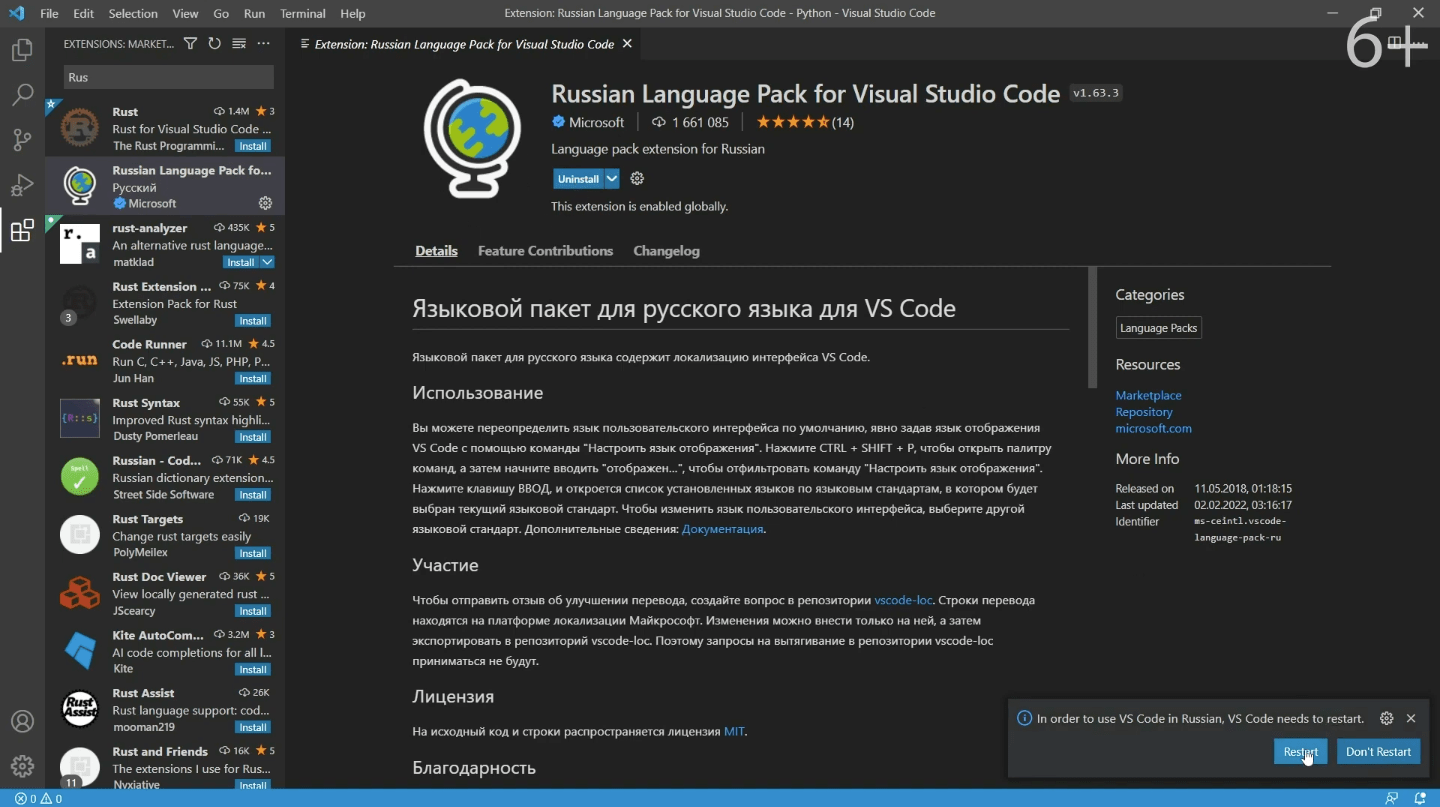1440x807 pixels.
Task: Open the microsoft.com link
Action: pyautogui.click(x=1153, y=428)
